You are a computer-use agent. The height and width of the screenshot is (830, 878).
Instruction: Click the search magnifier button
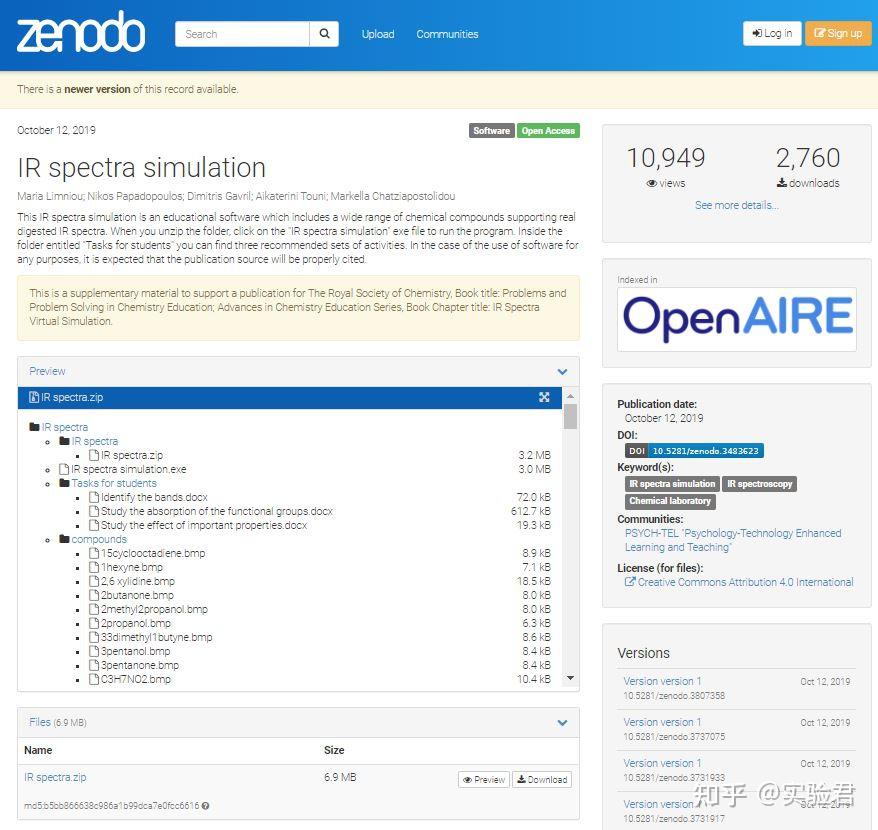(x=324, y=34)
